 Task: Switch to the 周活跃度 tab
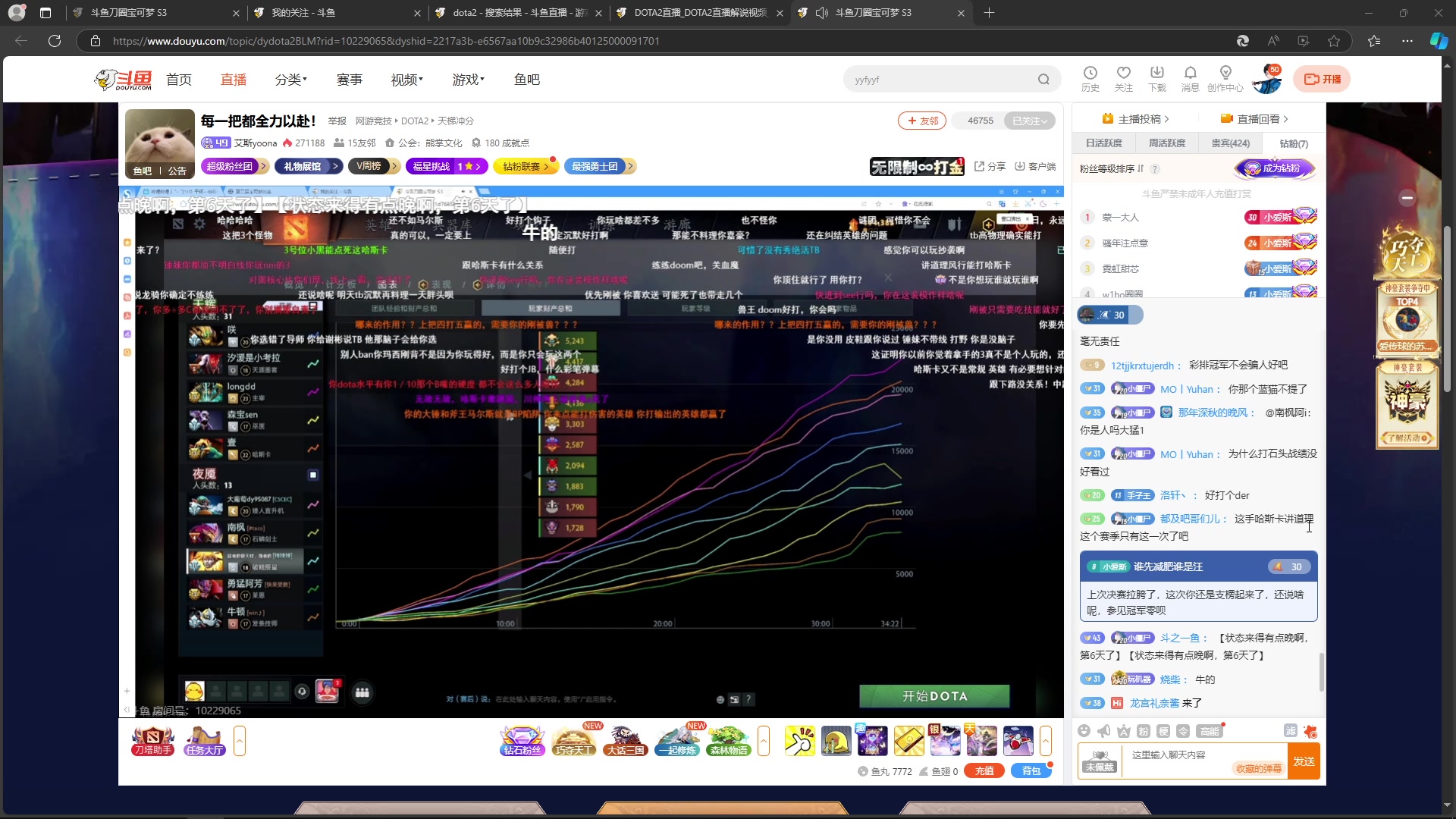pos(1167,143)
